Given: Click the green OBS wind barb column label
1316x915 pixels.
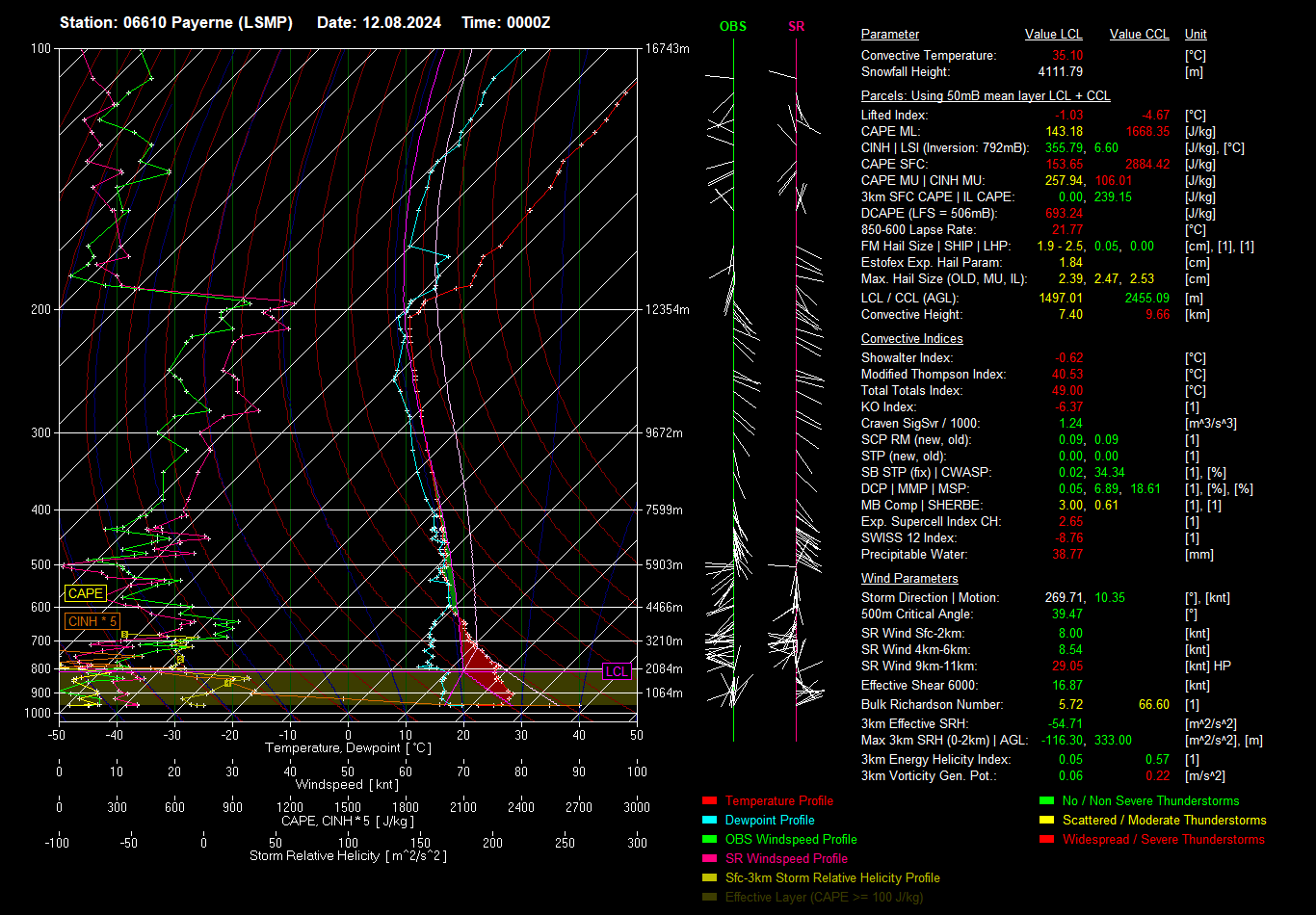Looking at the screenshot, I should (733, 27).
